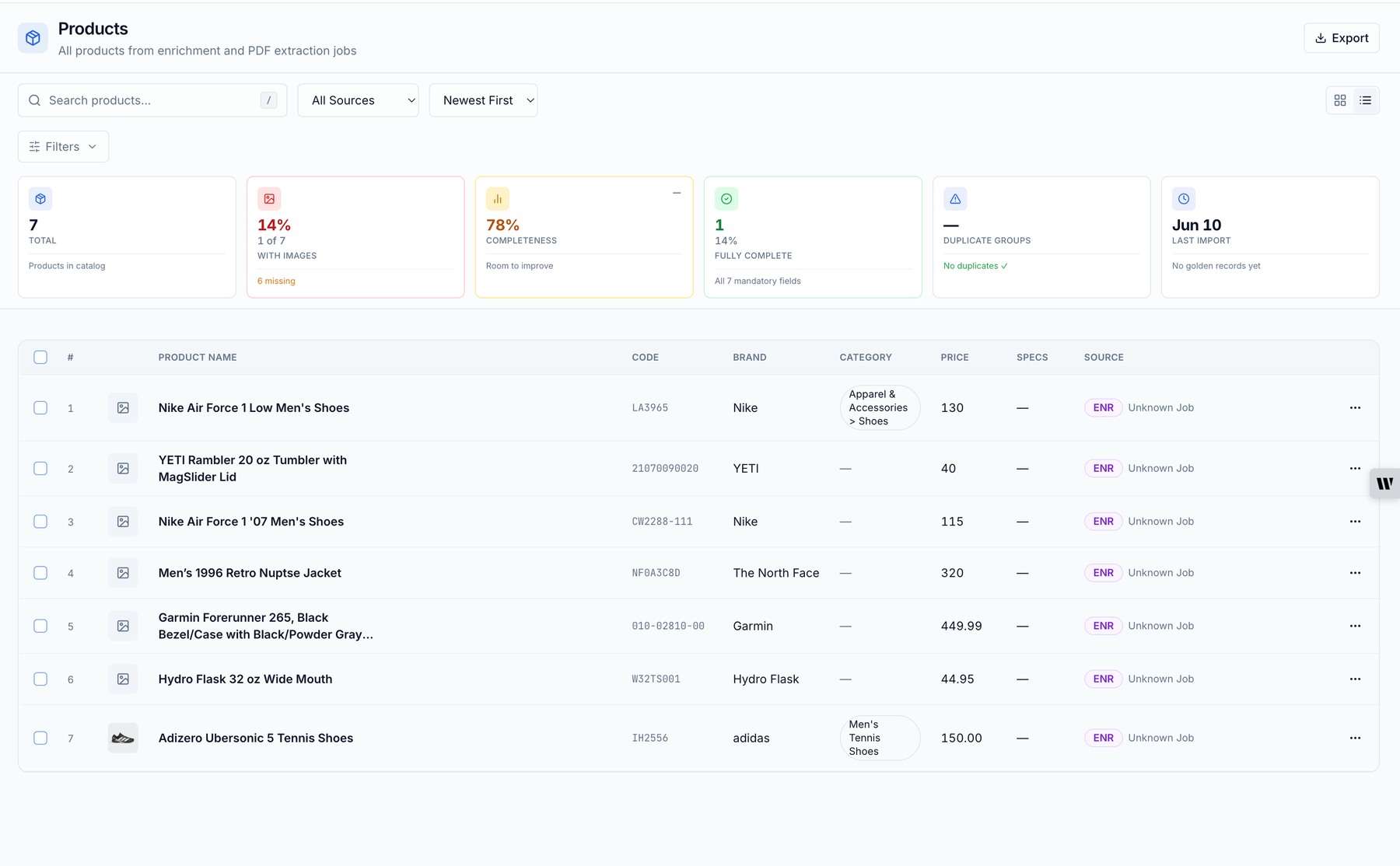Expand the Filters panel

tap(63, 147)
